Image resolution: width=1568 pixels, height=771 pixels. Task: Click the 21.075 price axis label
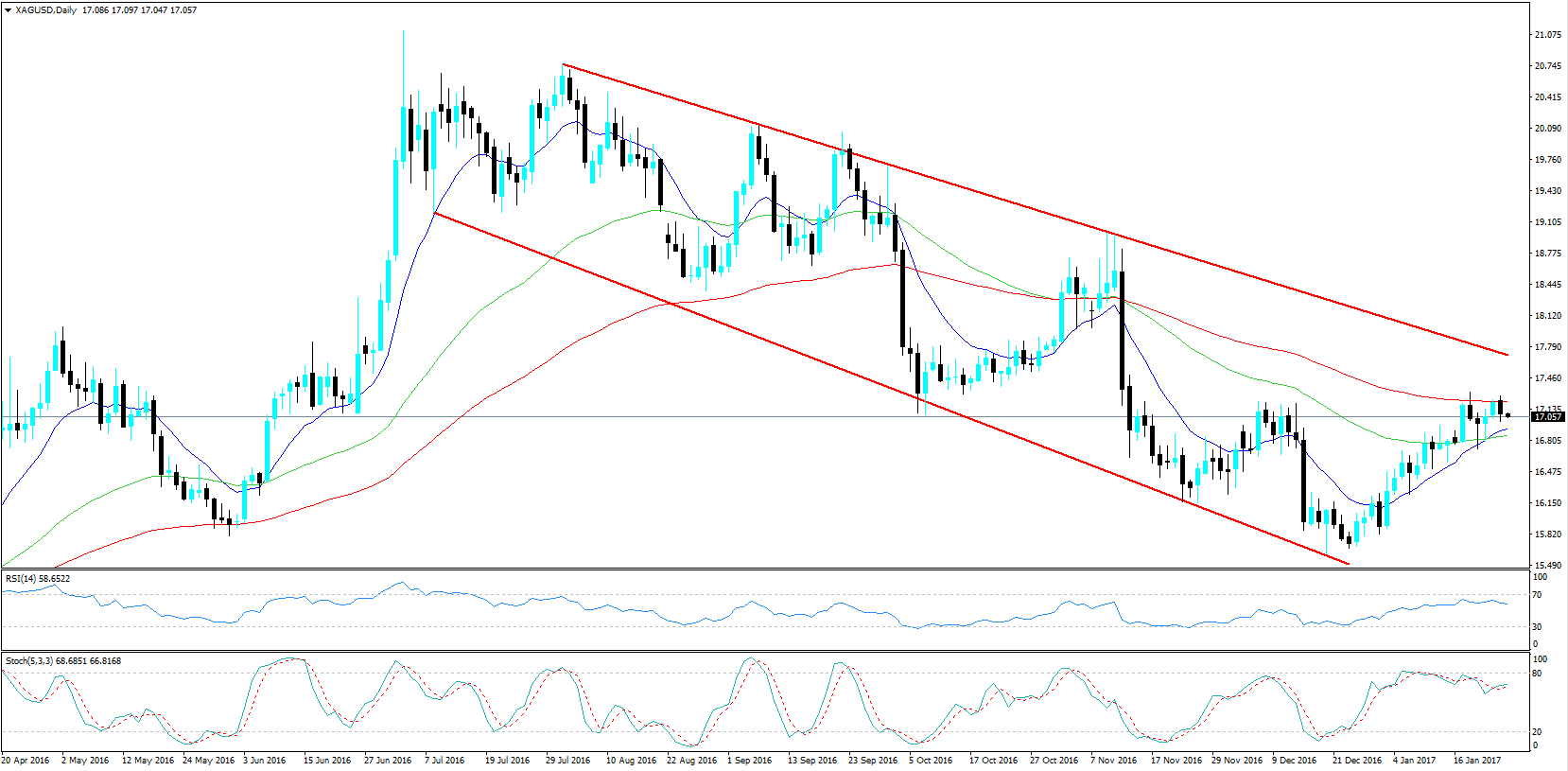pos(1547,35)
